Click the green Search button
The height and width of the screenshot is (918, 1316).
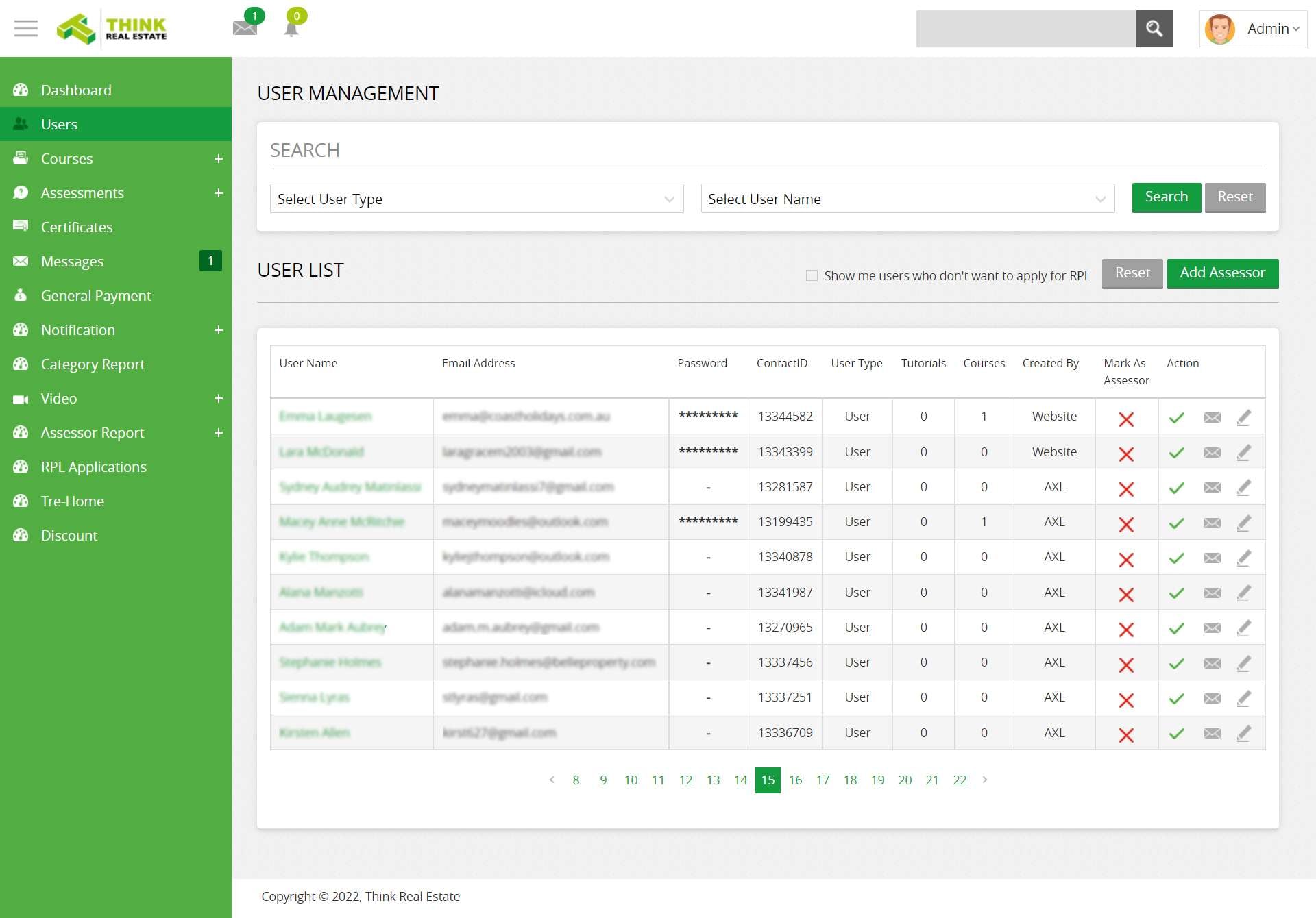pos(1166,197)
